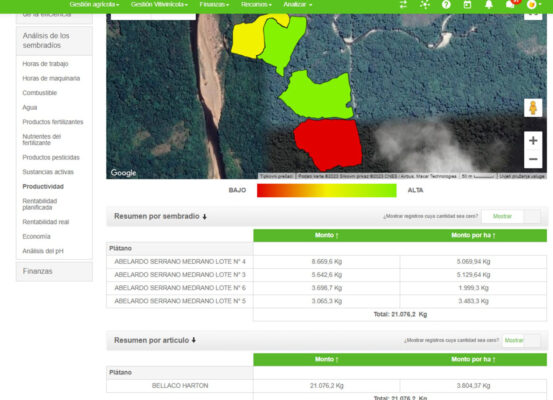Open Rentabilidad real report
This screenshot has width=553, height=400.
point(45,222)
